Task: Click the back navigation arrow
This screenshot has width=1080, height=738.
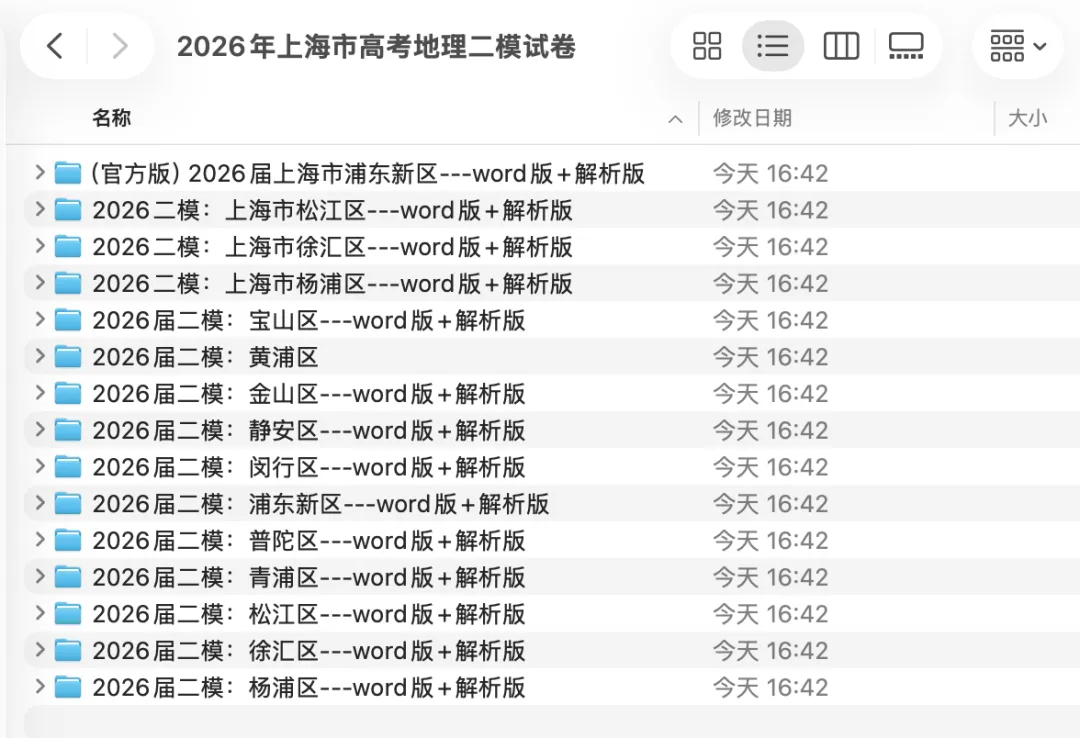Action: click(x=55, y=45)
